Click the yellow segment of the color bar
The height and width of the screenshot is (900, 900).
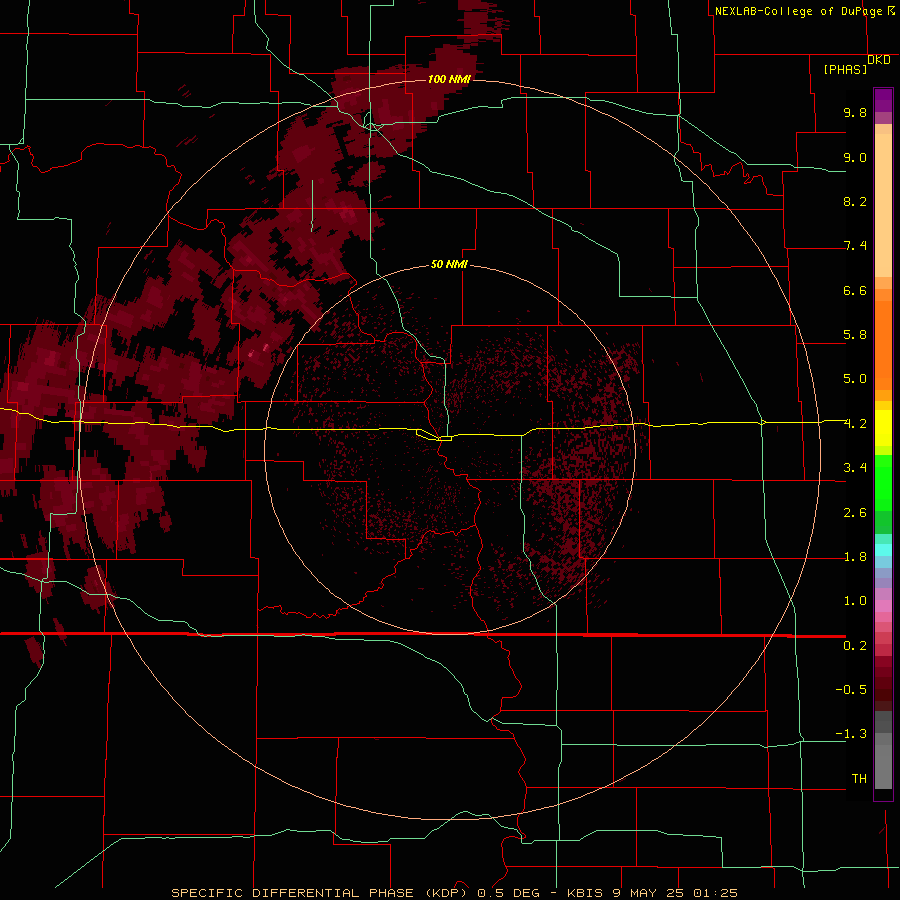[x=883, y=428]
